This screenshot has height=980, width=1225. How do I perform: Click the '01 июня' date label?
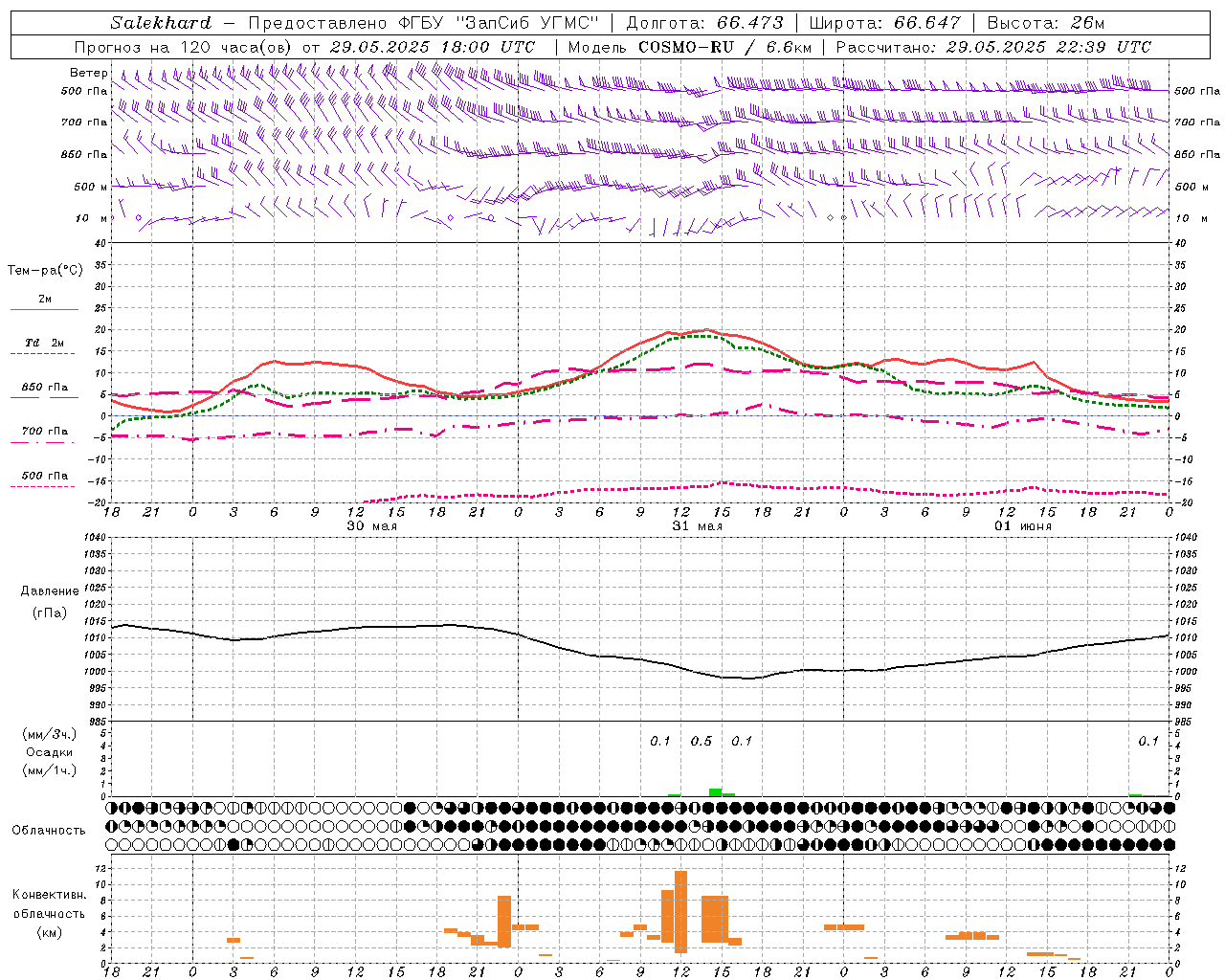(x=1022, y=526)
